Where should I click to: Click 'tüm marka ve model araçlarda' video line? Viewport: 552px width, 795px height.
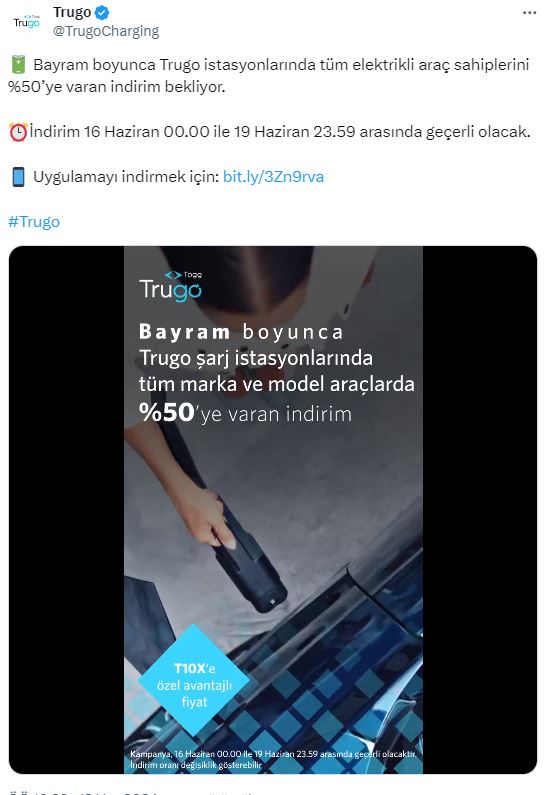277,384
